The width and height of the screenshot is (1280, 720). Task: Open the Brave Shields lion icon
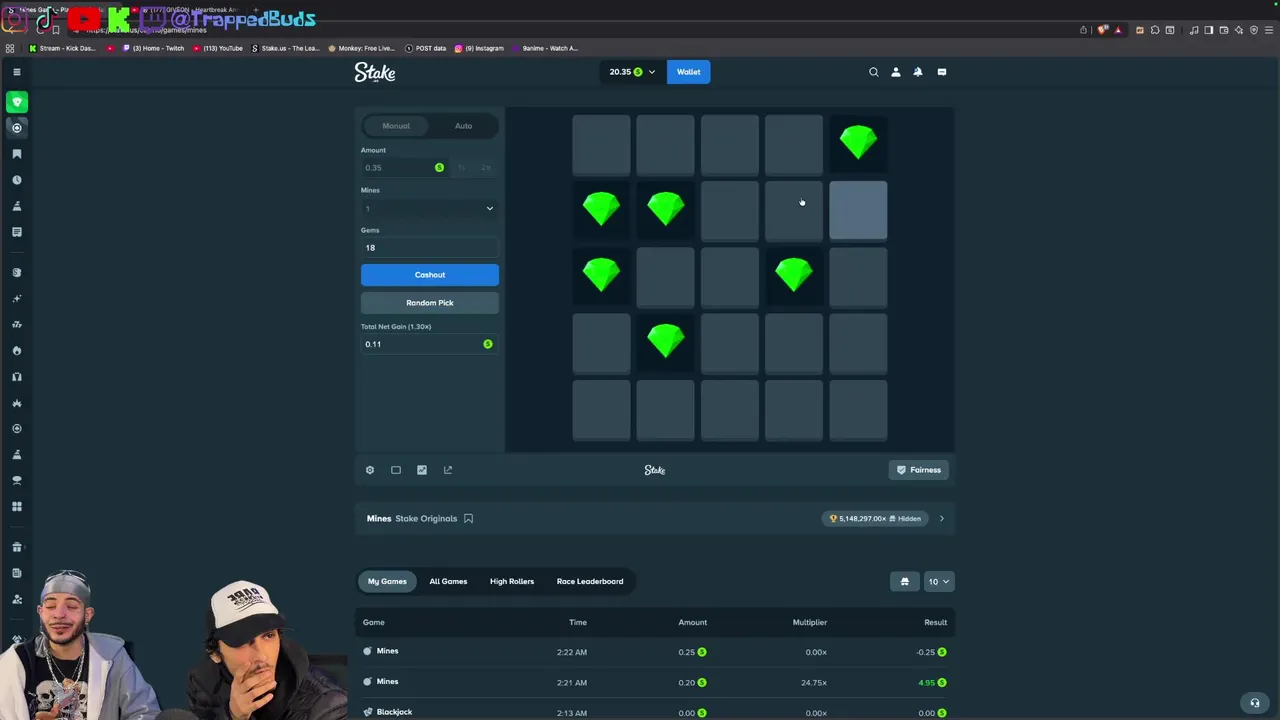coord(1103,30)
